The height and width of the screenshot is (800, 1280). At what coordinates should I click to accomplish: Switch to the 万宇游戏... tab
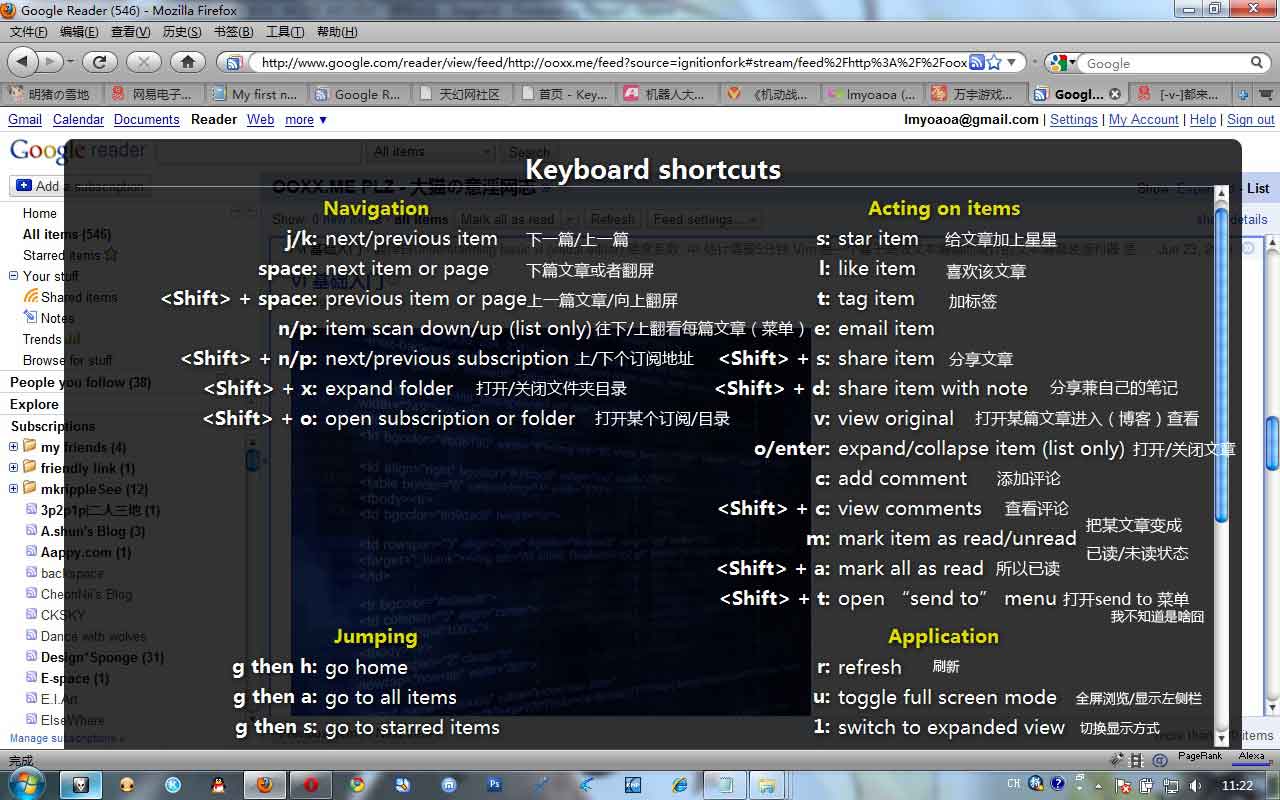pyautogui.click(x=974, y=94)
